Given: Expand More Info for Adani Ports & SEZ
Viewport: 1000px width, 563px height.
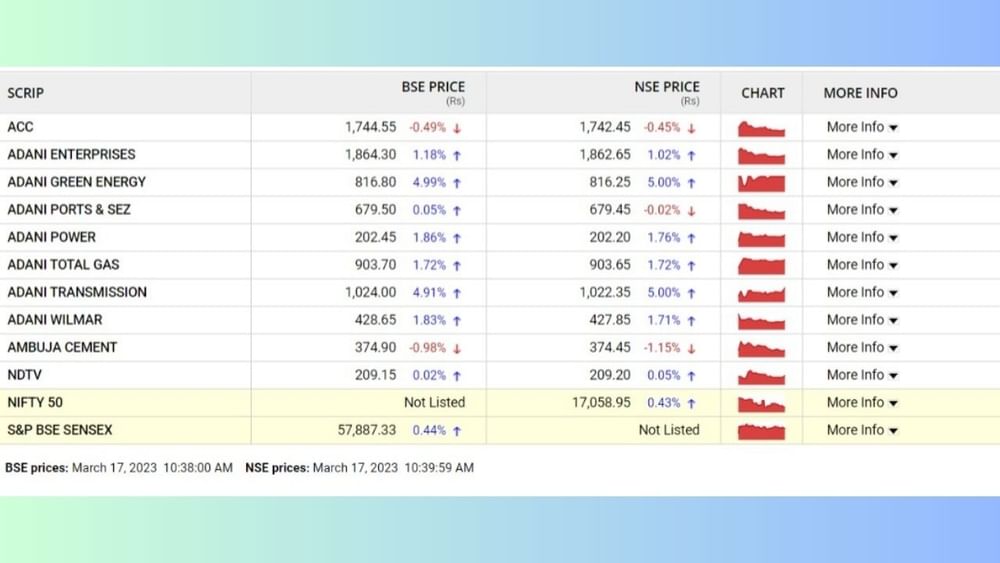Looking at the screenshot, I should (862, 209).
